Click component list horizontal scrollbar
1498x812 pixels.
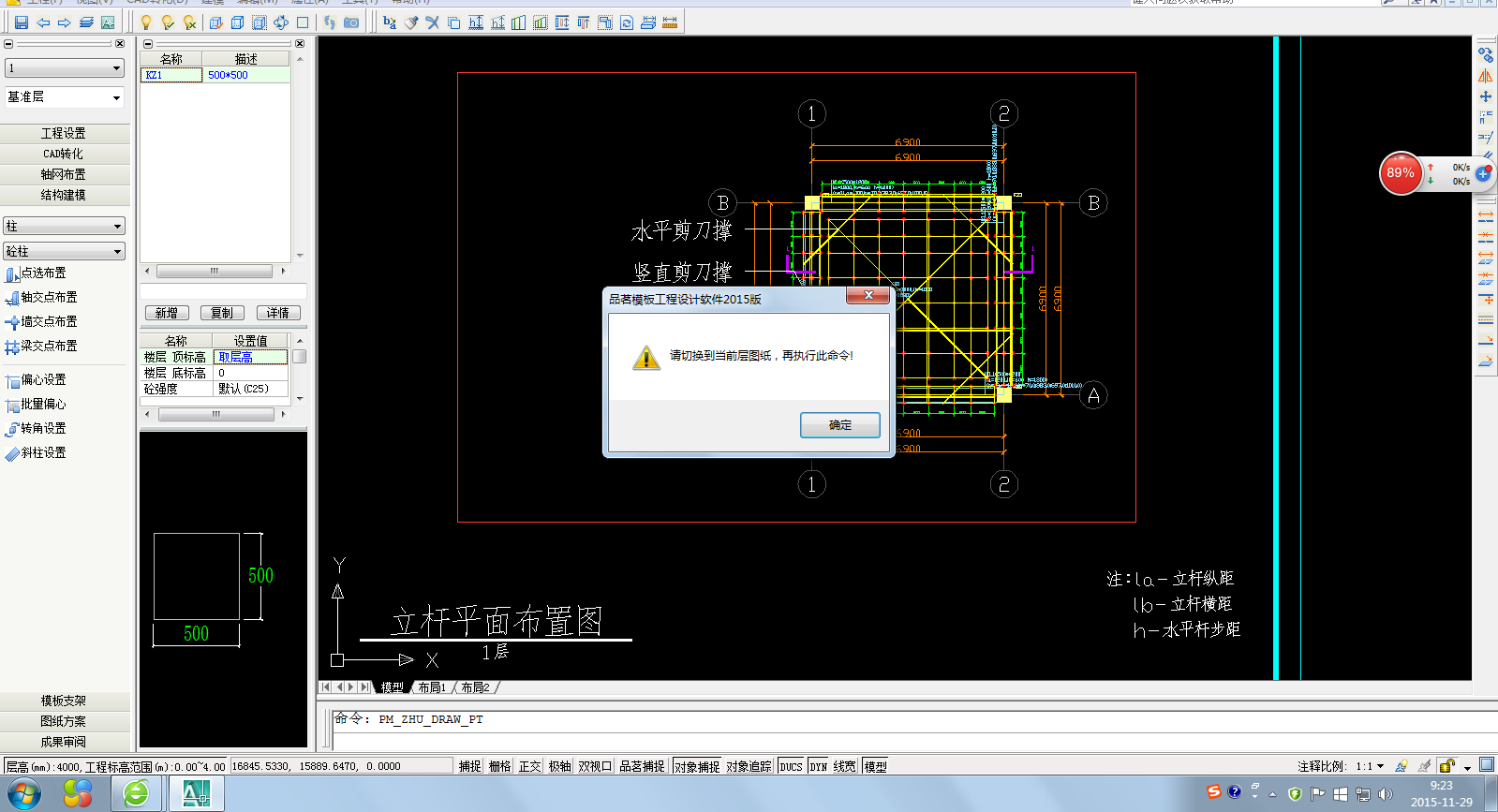(215, 272)
